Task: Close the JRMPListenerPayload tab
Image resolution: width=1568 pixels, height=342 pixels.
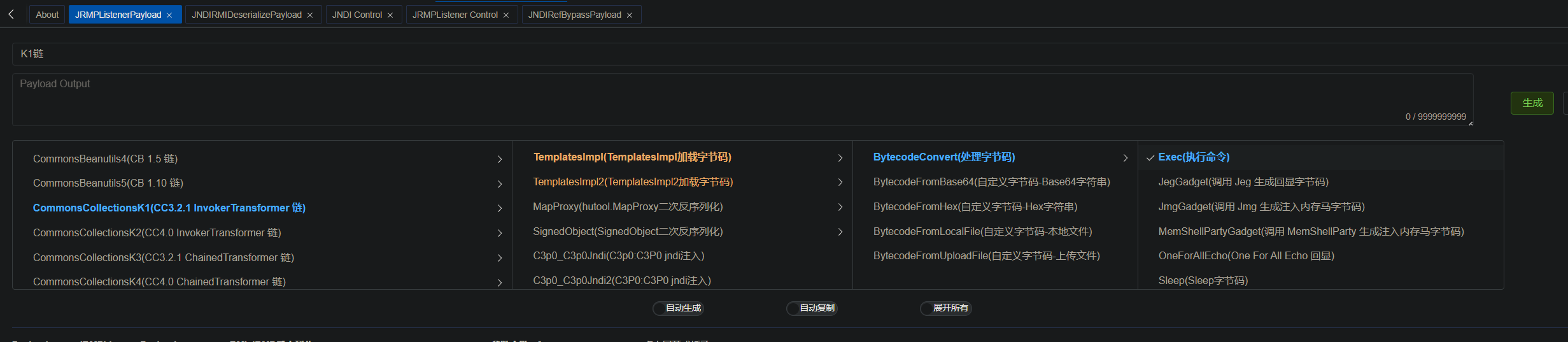Action: click(169, 15)
